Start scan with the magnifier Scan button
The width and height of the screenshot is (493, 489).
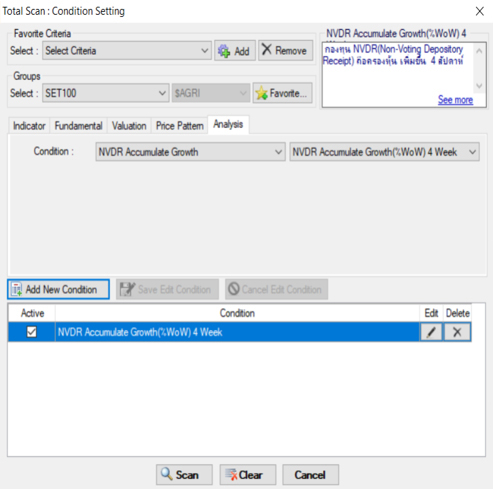[x=184, y=475]
